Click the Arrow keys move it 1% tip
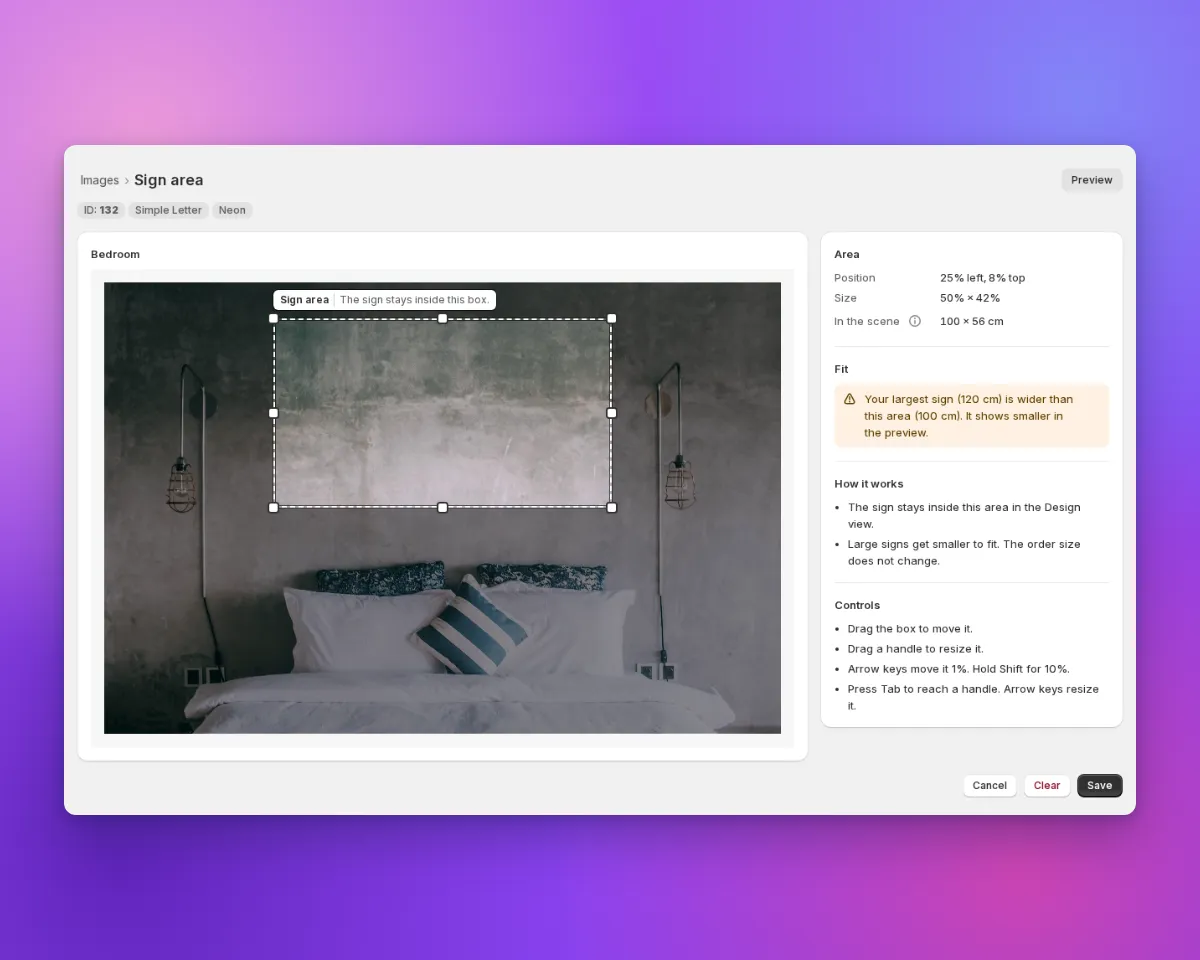The width and height of the screenshot is (1200, 960). [959, 669]
